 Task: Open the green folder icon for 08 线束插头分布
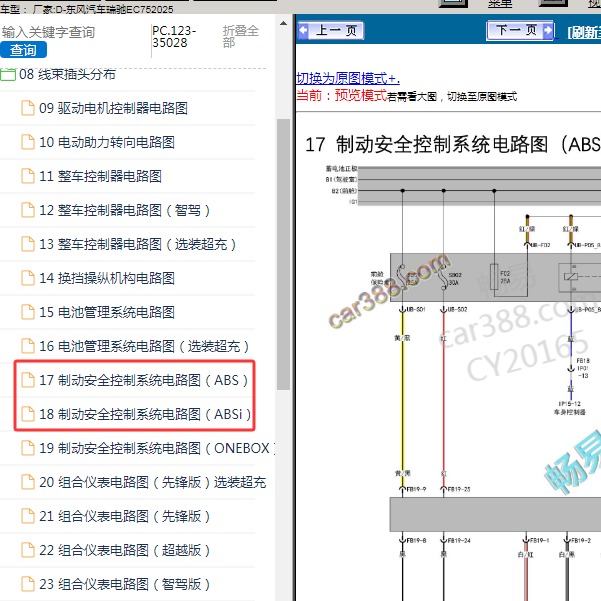(x=8, y=74)
